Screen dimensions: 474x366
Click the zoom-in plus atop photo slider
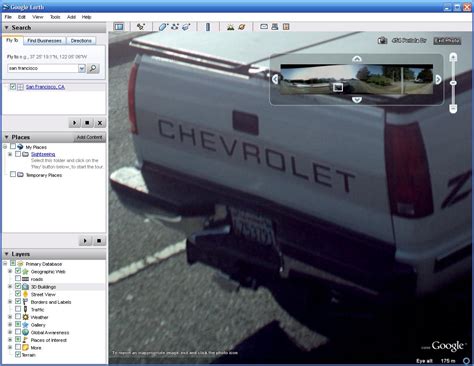point(453,57)
